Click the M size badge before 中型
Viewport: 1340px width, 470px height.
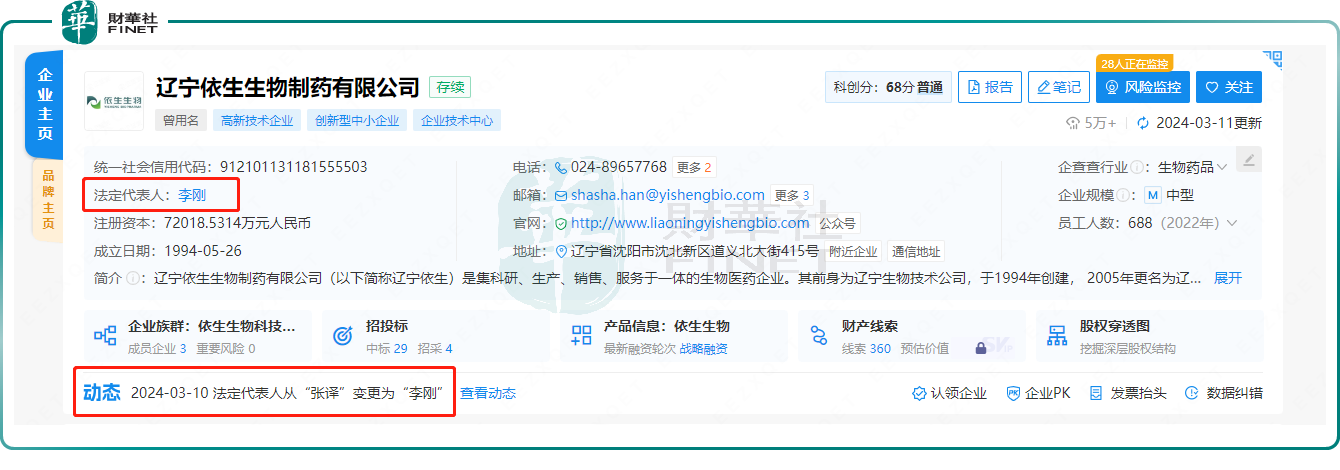pos(1152,195)
